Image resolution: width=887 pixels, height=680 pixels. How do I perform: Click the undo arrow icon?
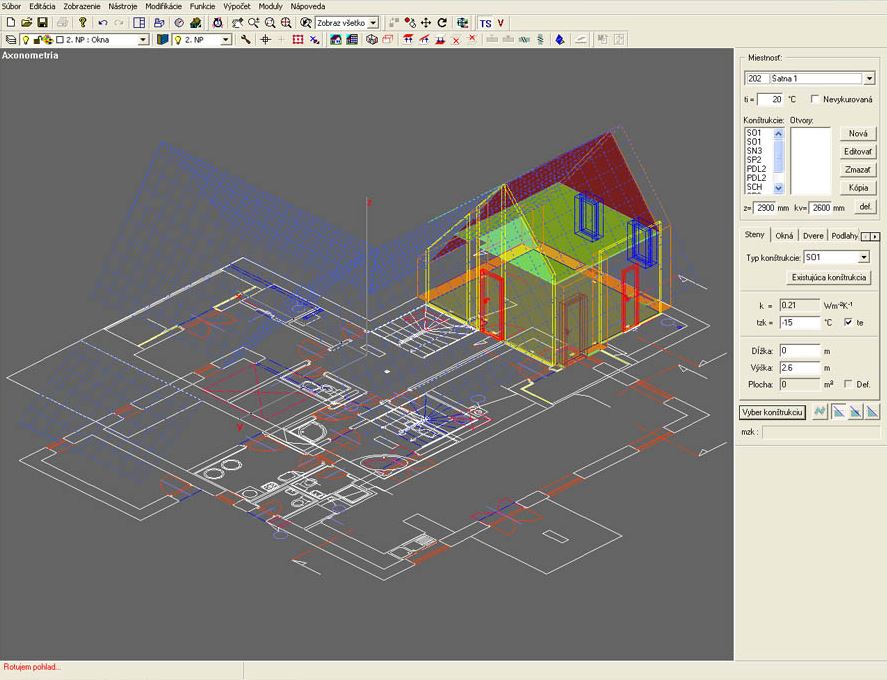pyautogui.click(x=102, y=22)
